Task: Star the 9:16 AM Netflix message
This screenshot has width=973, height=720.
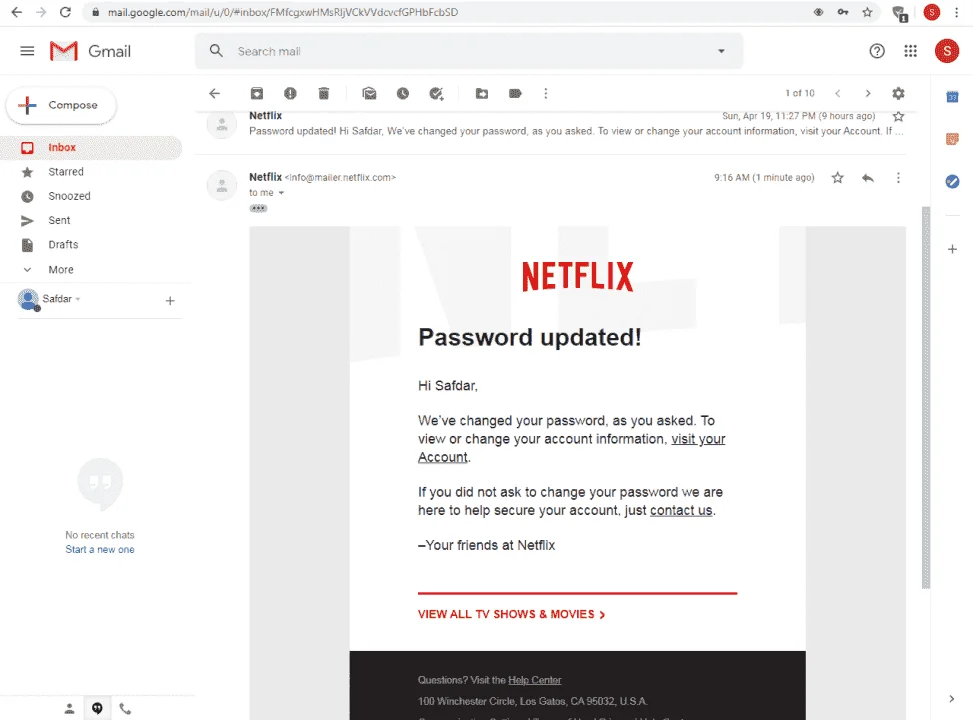Action: (x=838, y=178)
